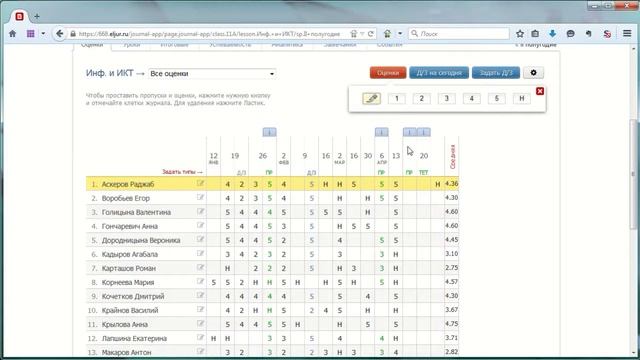Go to the browser home page icon

pyautogui.click(x=13, y=34)
